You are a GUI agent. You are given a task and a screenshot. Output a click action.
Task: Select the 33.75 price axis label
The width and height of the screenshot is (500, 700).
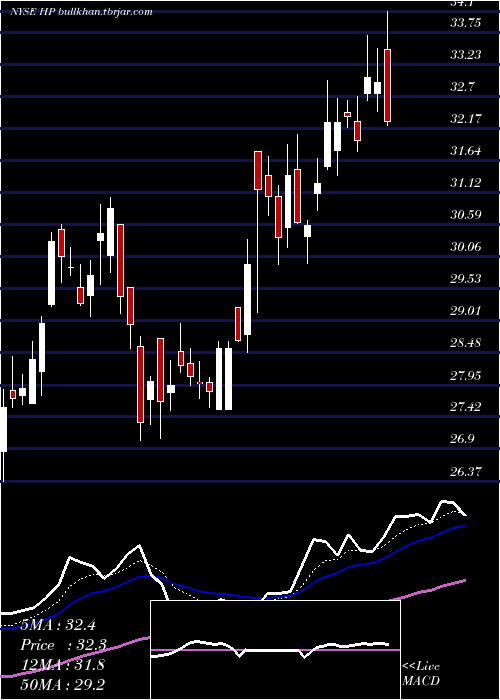pos(466,23)
